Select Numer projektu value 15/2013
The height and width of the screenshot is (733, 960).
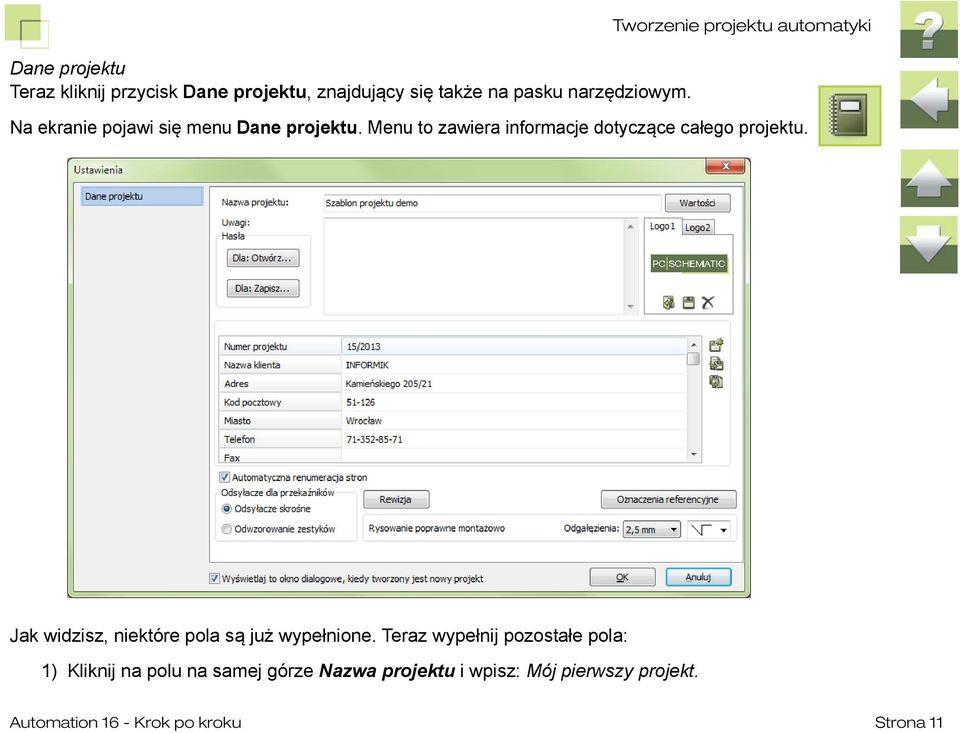[x=514, y=347]
